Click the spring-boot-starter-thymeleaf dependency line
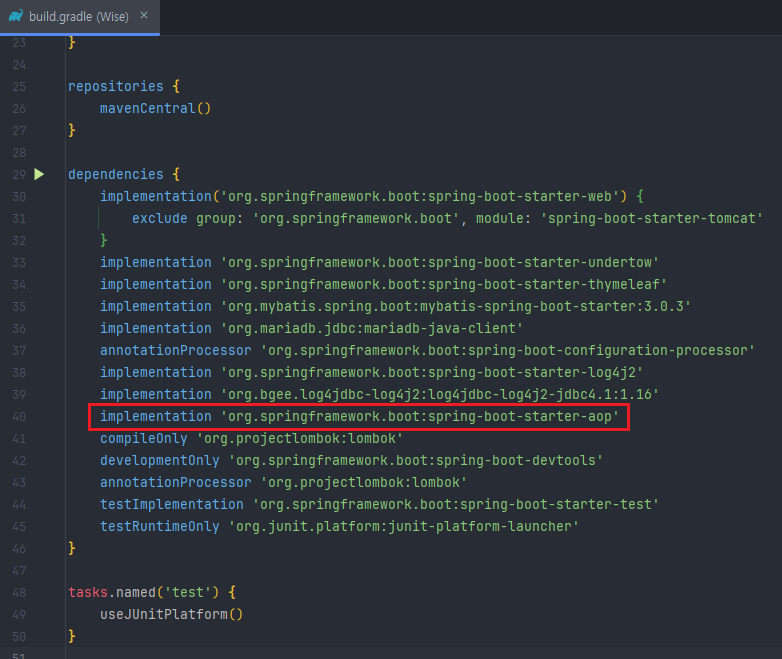The image size is (782, 659). pos(383,284)
